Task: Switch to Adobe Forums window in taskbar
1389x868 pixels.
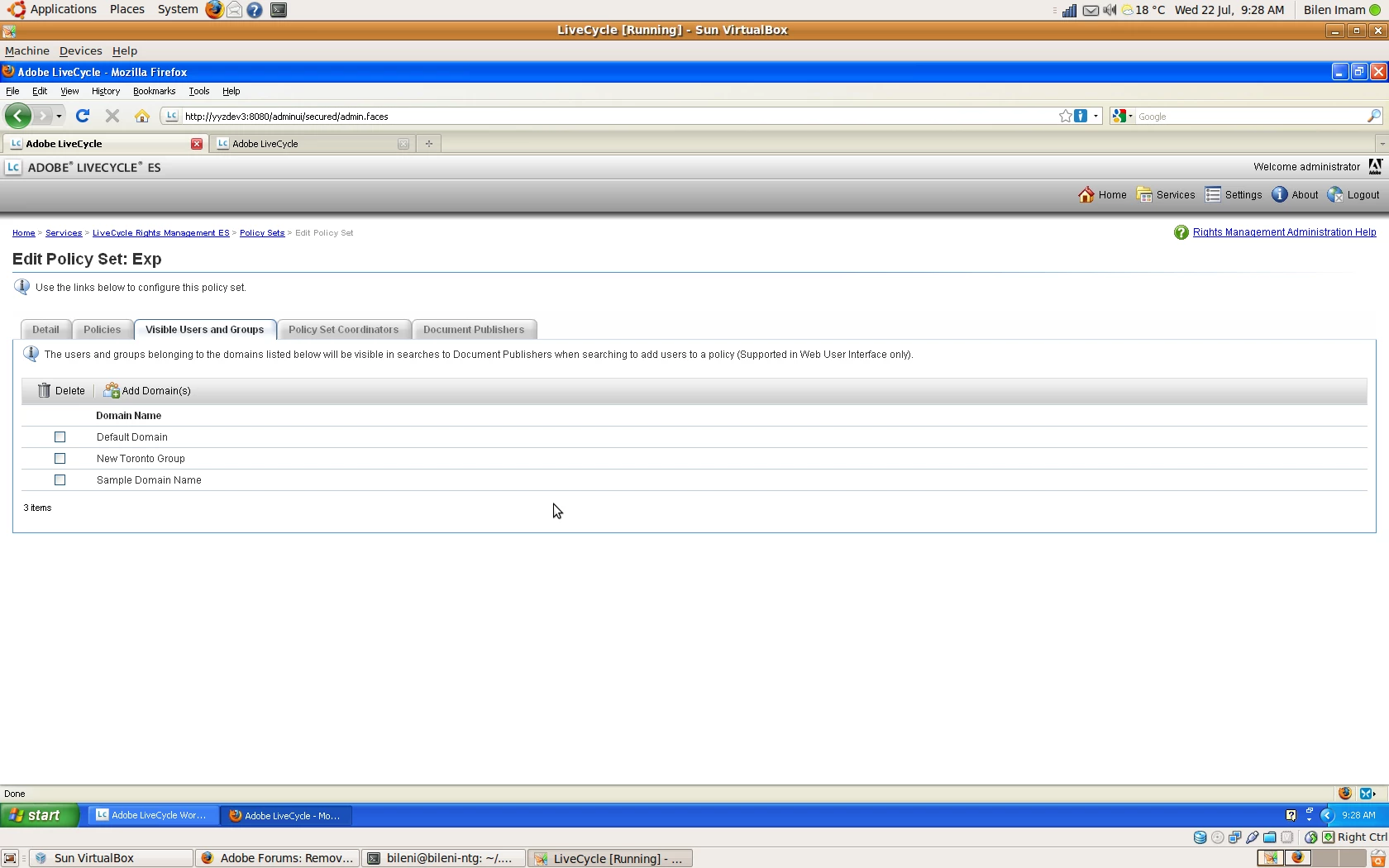Action: coord(278,858)
